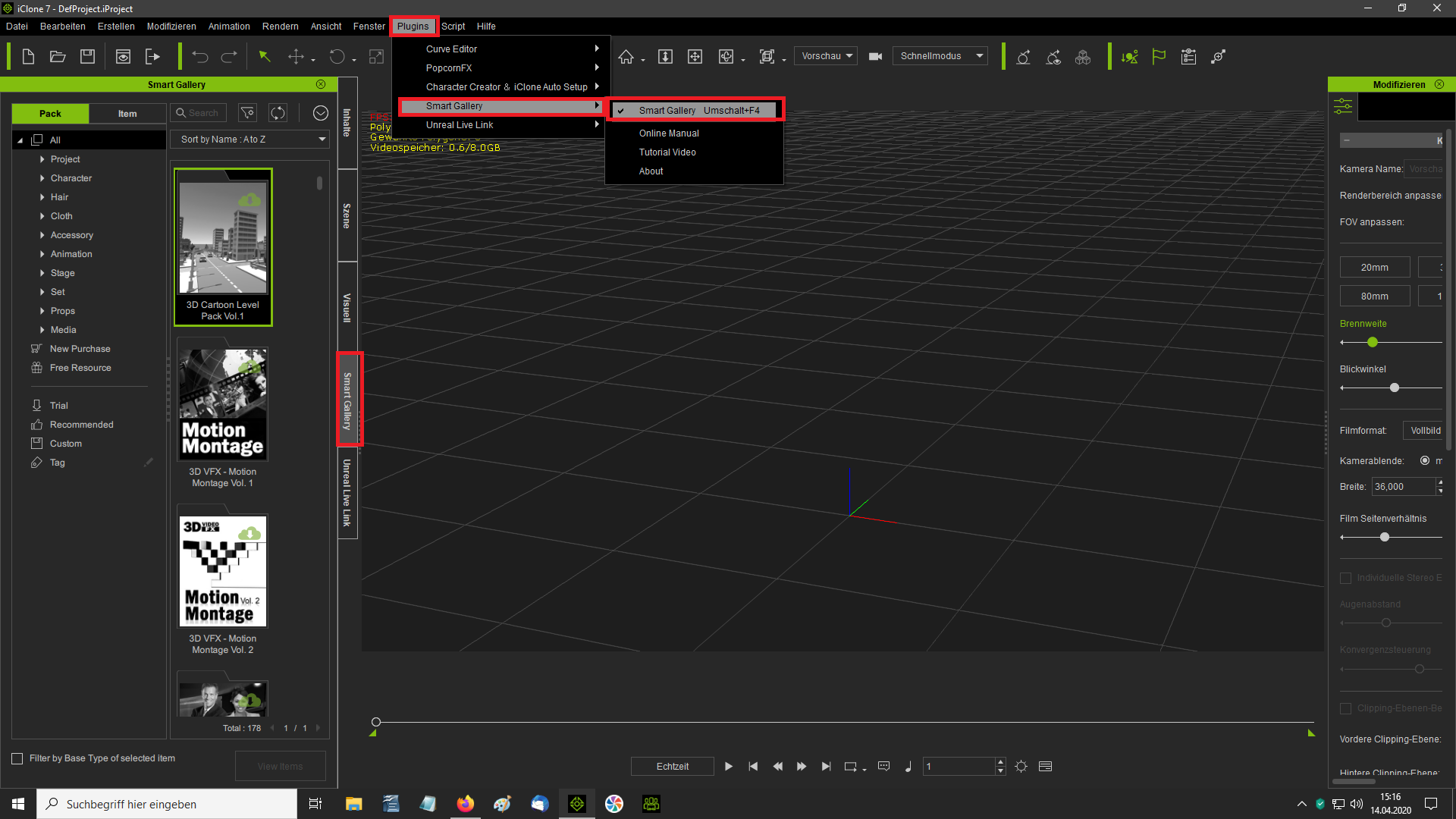The width and height of the screenshot is (1456, 819).
Task: Click the Redo arrow icon
Action: [x=229, y=57]
